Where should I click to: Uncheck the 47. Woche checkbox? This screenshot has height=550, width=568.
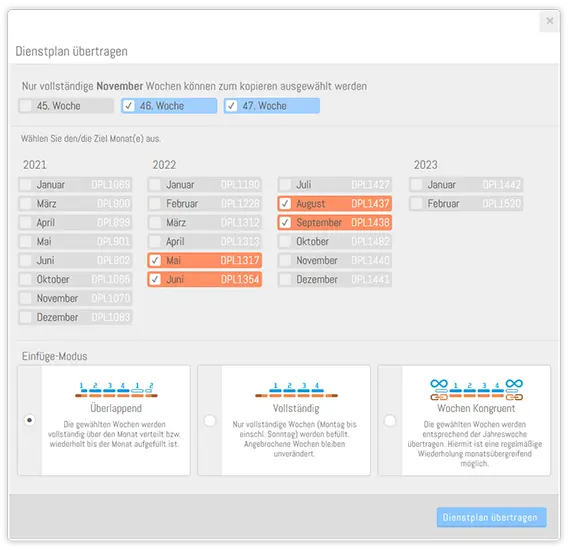click(x=231, y=106)
